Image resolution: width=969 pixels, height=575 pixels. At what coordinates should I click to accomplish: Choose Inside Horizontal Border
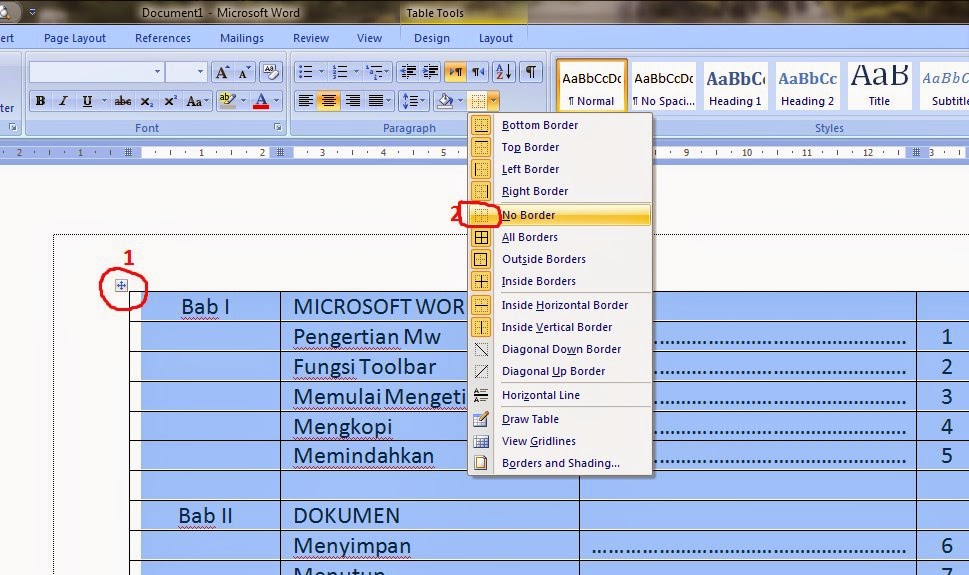pyautogui.click(x=560, y=305)
